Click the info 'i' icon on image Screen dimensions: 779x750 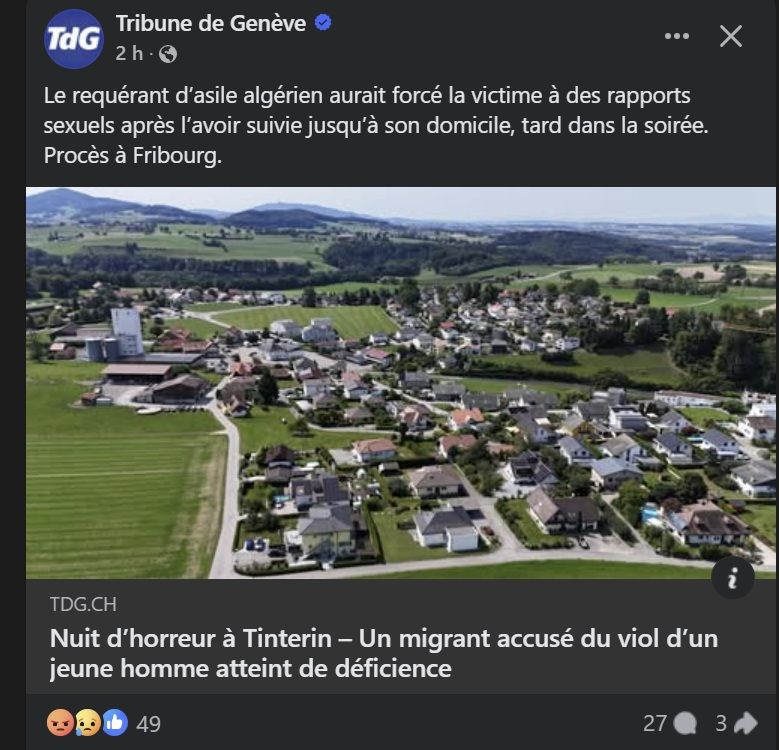coord(732,578)
